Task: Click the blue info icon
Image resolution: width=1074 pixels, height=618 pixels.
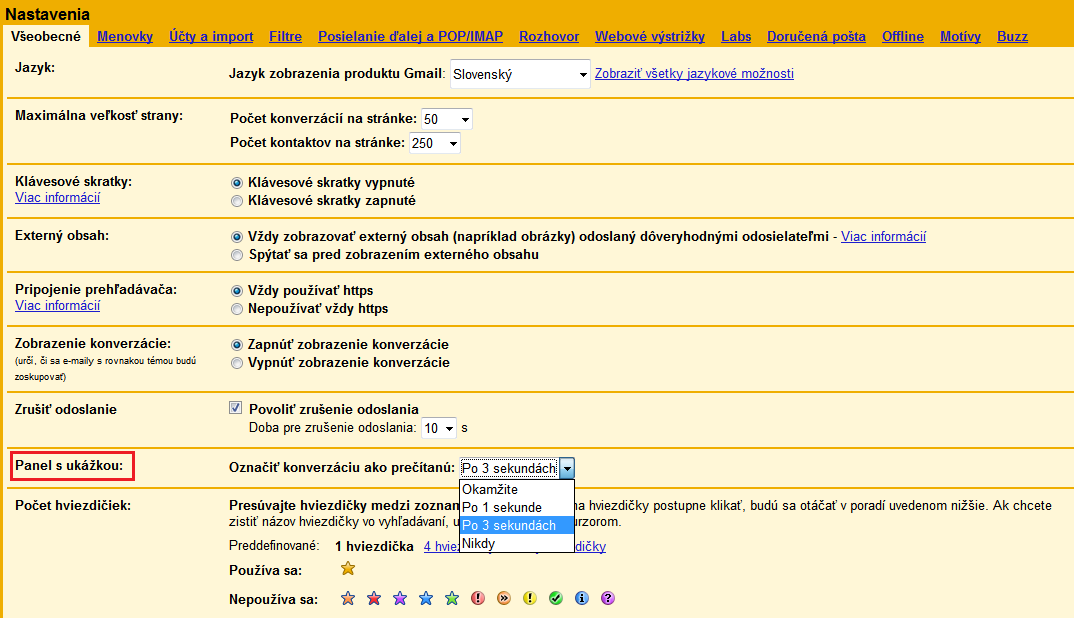Action: pos(582,598)
